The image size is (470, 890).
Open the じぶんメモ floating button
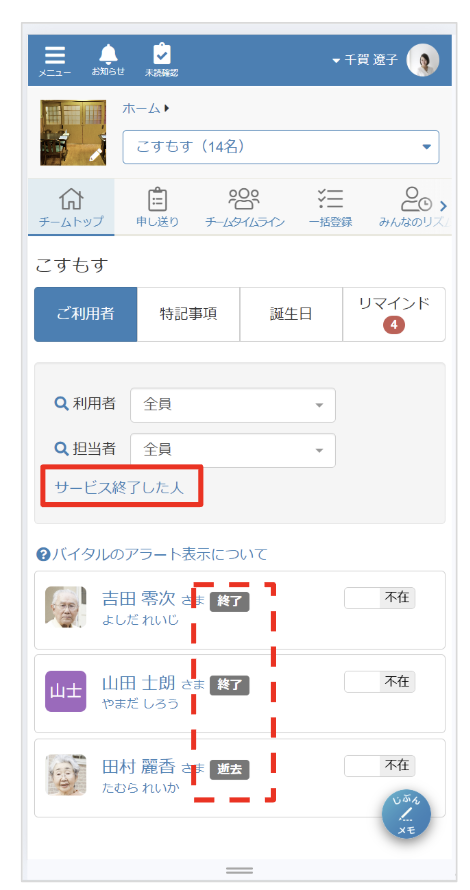(x=406, y=815)
